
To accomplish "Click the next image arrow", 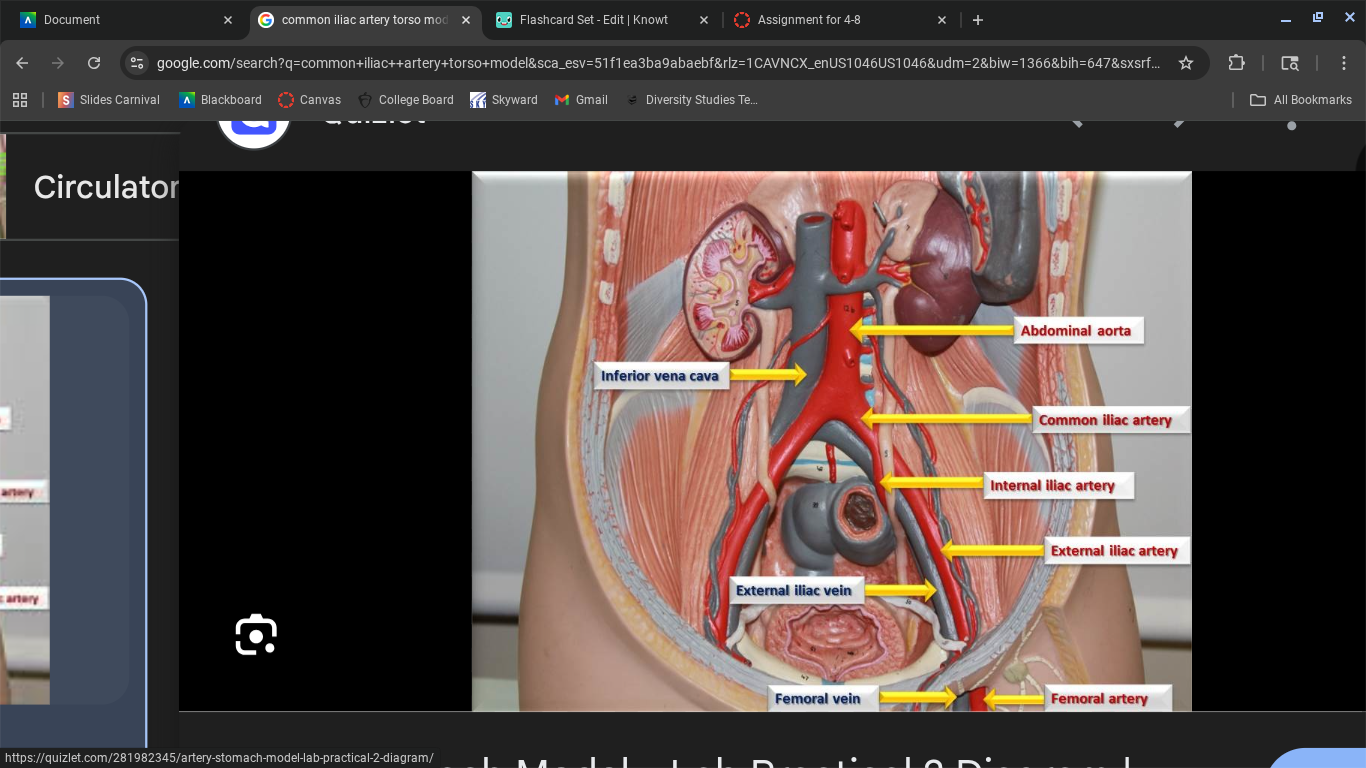I will (1180, 123).
